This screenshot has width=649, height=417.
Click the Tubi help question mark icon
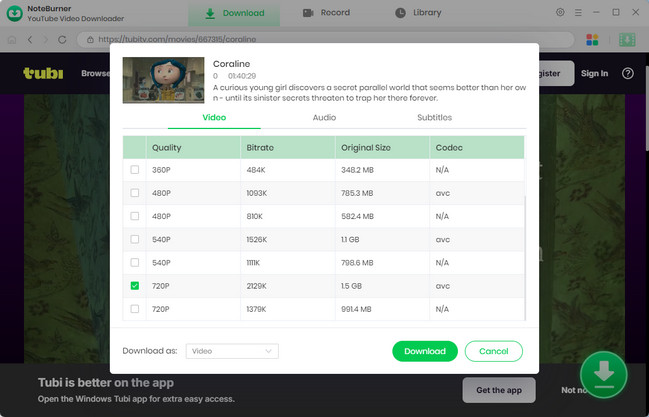(628, 73)
